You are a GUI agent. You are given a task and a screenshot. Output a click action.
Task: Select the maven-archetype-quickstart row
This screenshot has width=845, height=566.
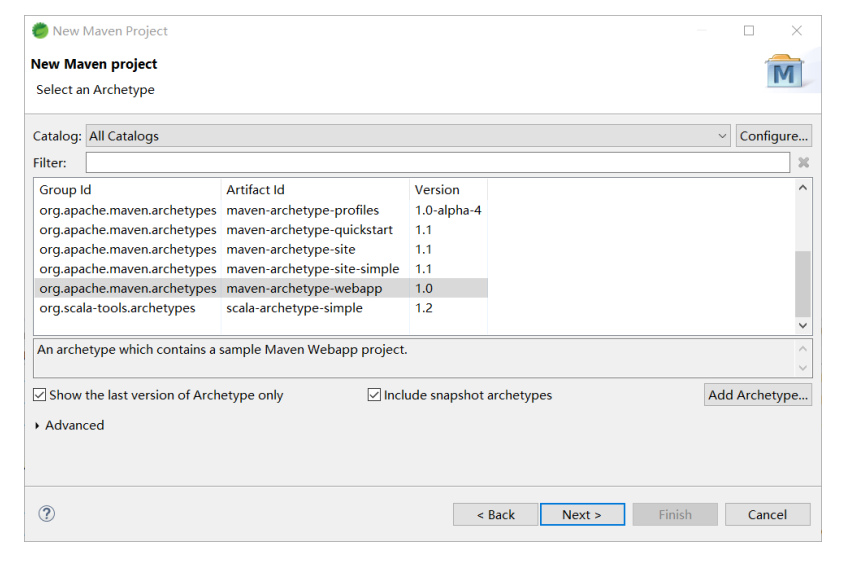pyautogui.click(x=261, y=230)
